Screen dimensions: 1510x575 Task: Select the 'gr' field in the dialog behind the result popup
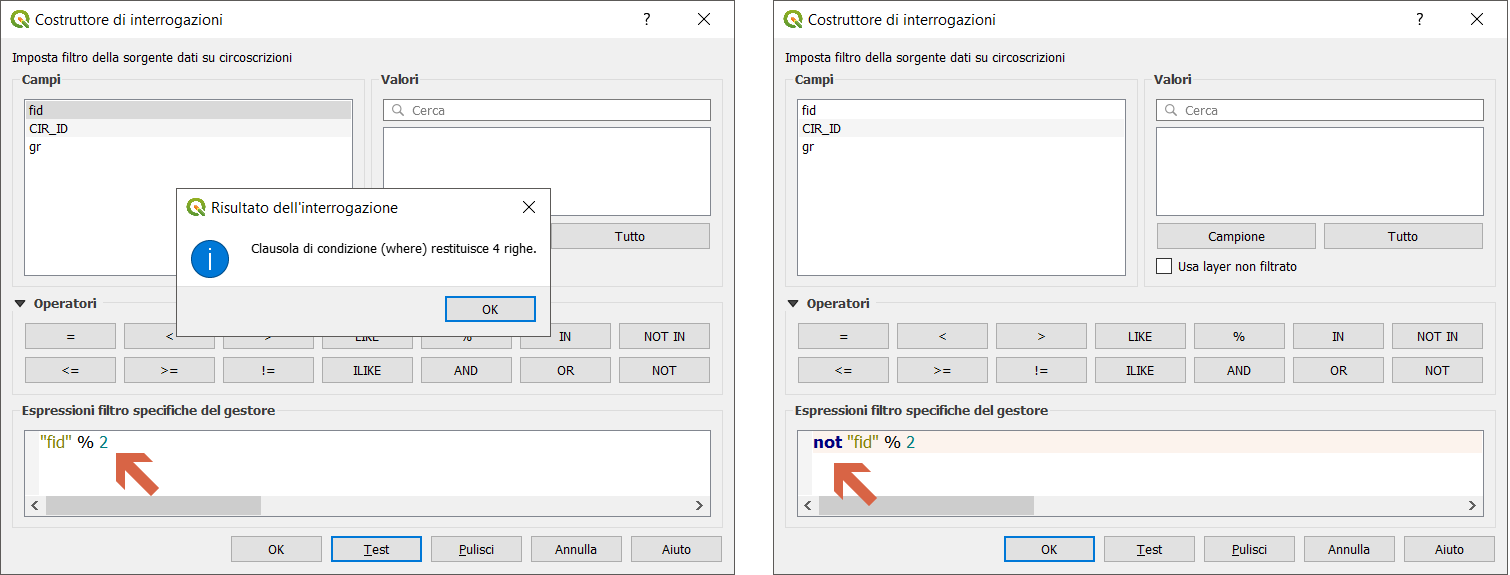coord(36,147)
